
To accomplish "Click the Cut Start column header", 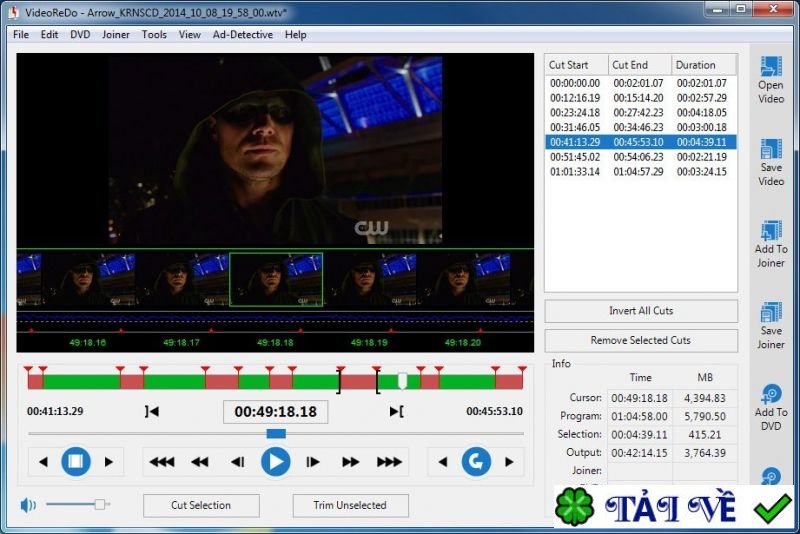I will pos(576,65).
